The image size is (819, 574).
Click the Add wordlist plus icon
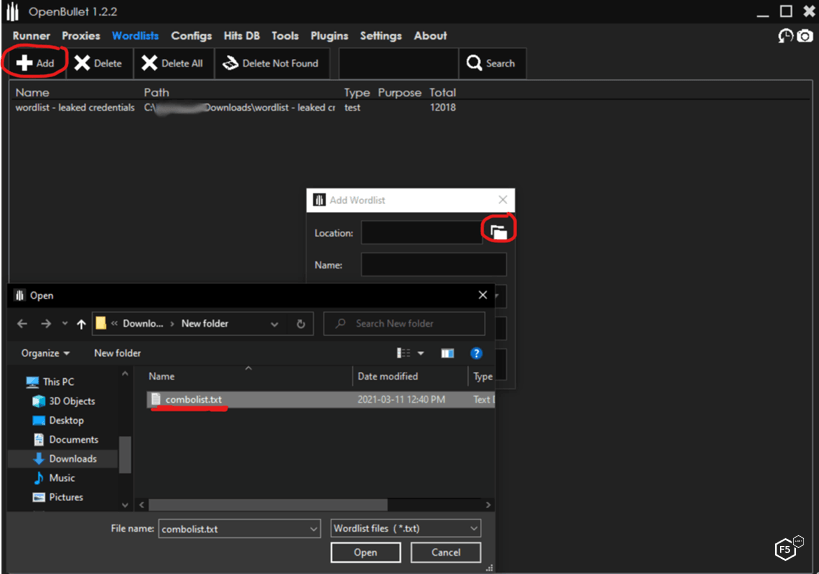[24, 63]
